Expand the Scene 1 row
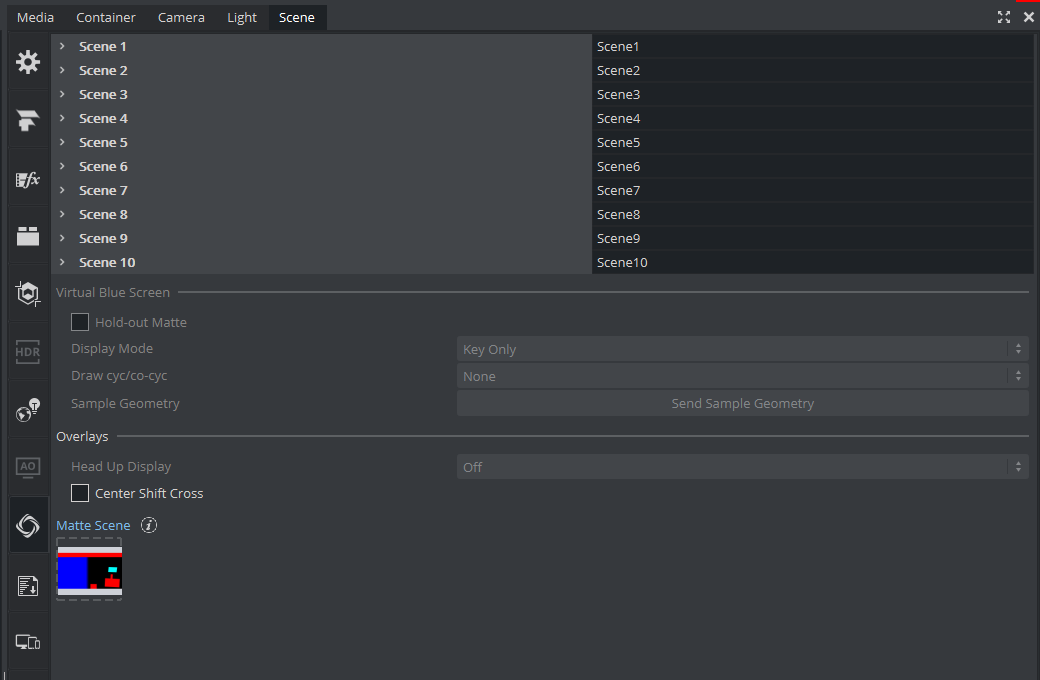This screenshot has width=1040, height=680. tap(62, 46)
